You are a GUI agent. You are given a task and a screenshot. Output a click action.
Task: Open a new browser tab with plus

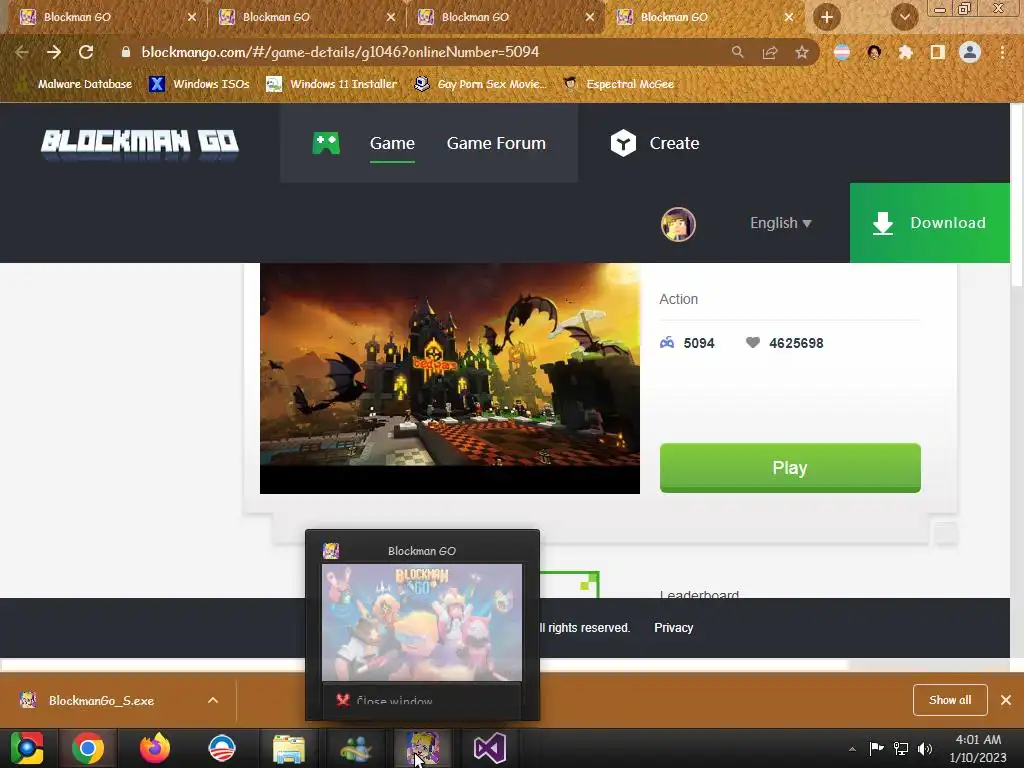coord(827,17)
